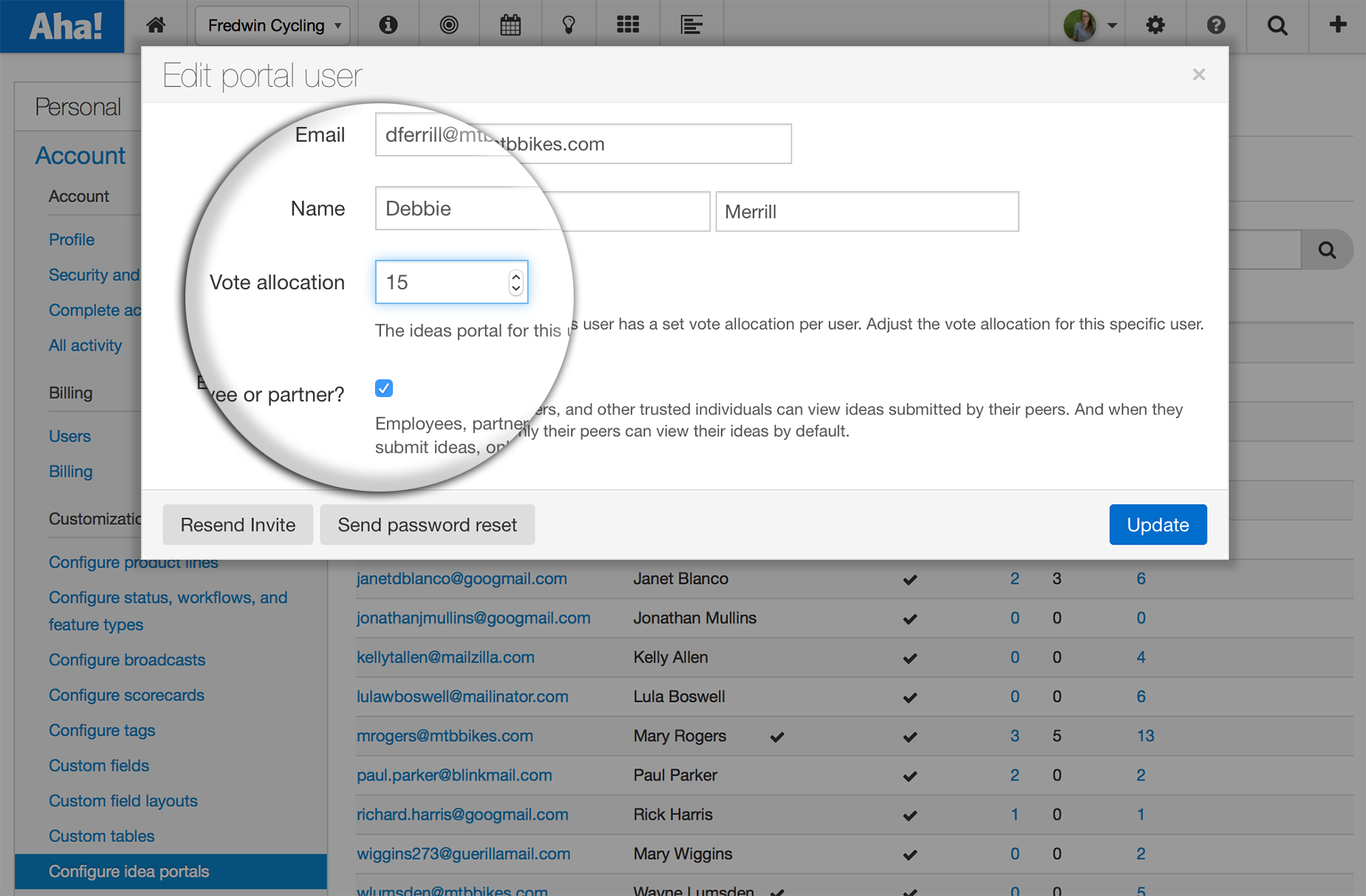Click Lula Boswell's count 6
This screenshot has height=896, width=1366.
pyautogui.click(x=1142, y=697)
